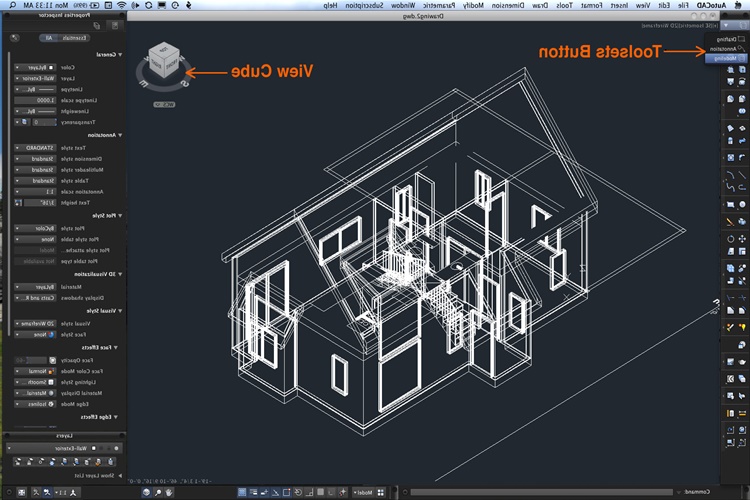Toggle Object Snap square status bar button
This screenshot has width=750, height=500.
(286, 492)
